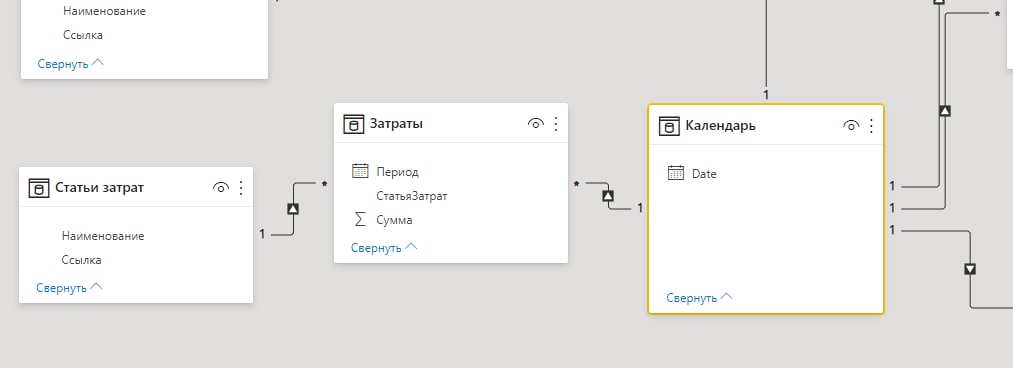Collapse the Затраты table with Свернуть

[x=384, y=248]
